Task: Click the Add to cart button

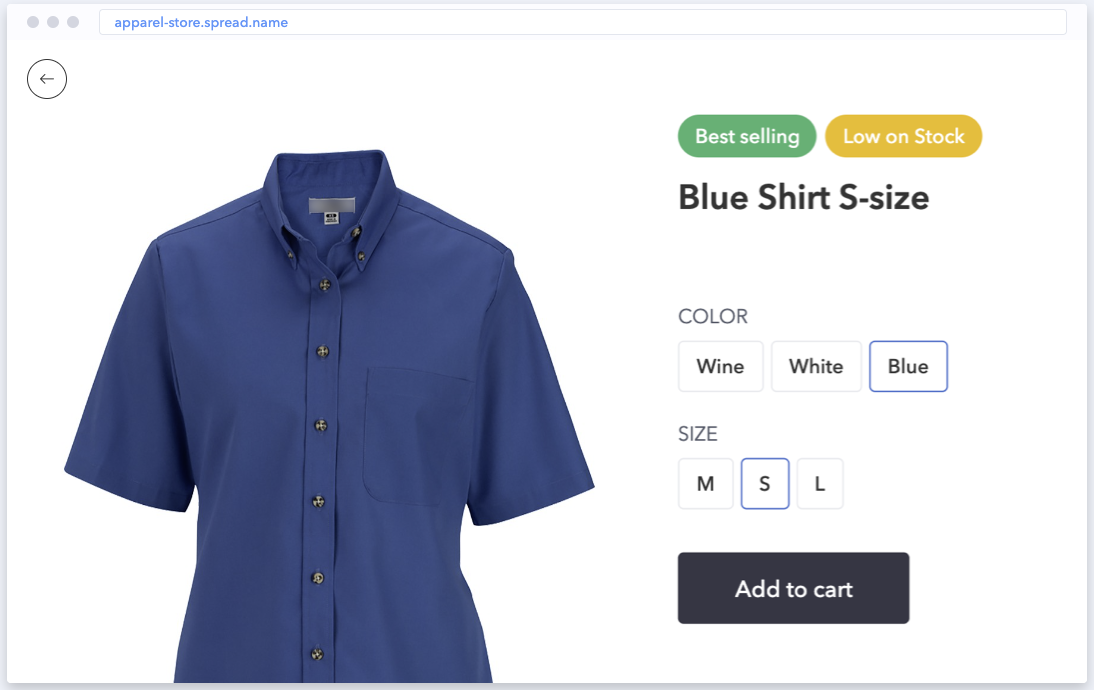Action: [793, 589]
